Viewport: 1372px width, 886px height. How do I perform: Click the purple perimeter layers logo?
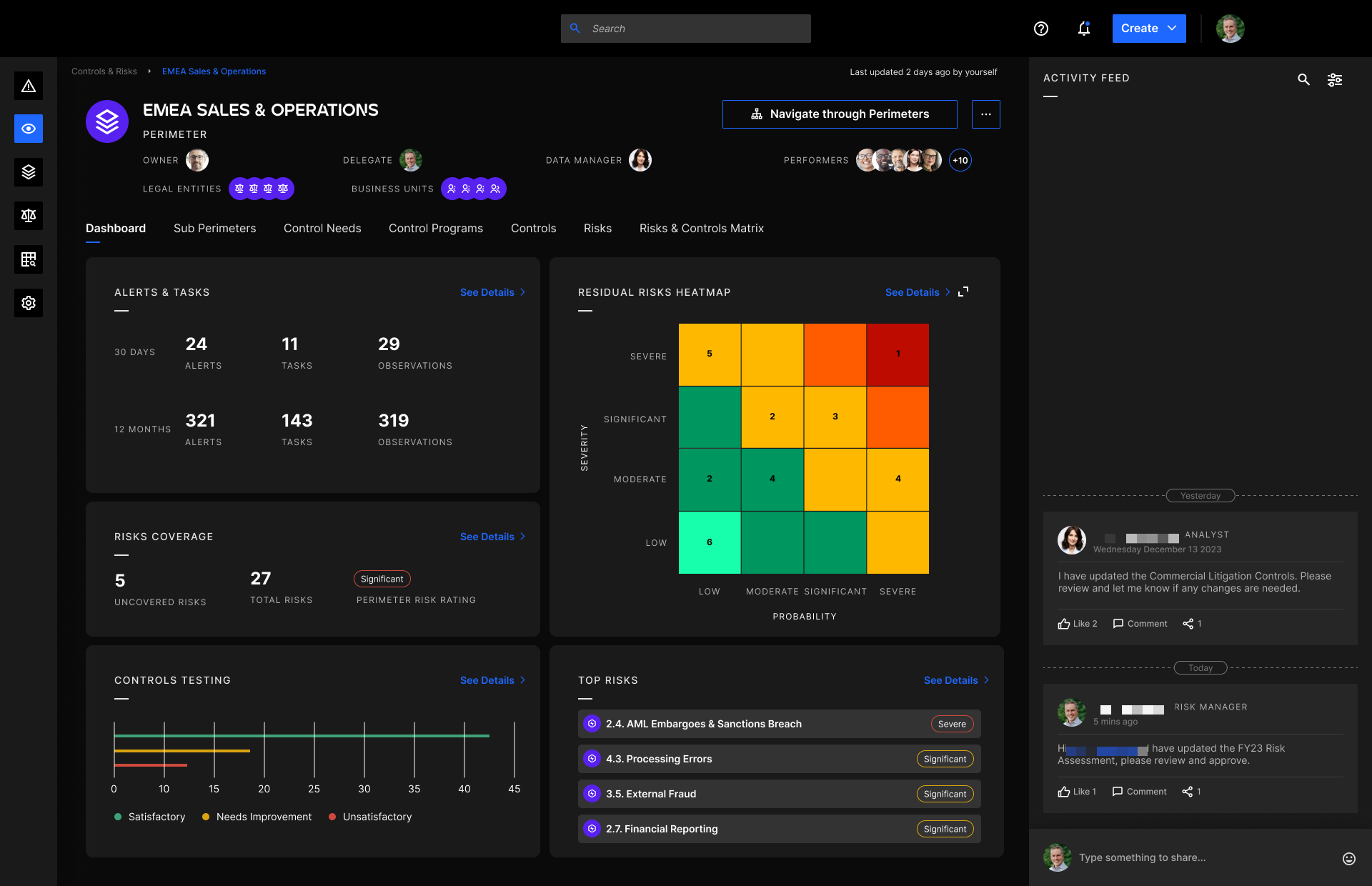click(x=107, y=121)
